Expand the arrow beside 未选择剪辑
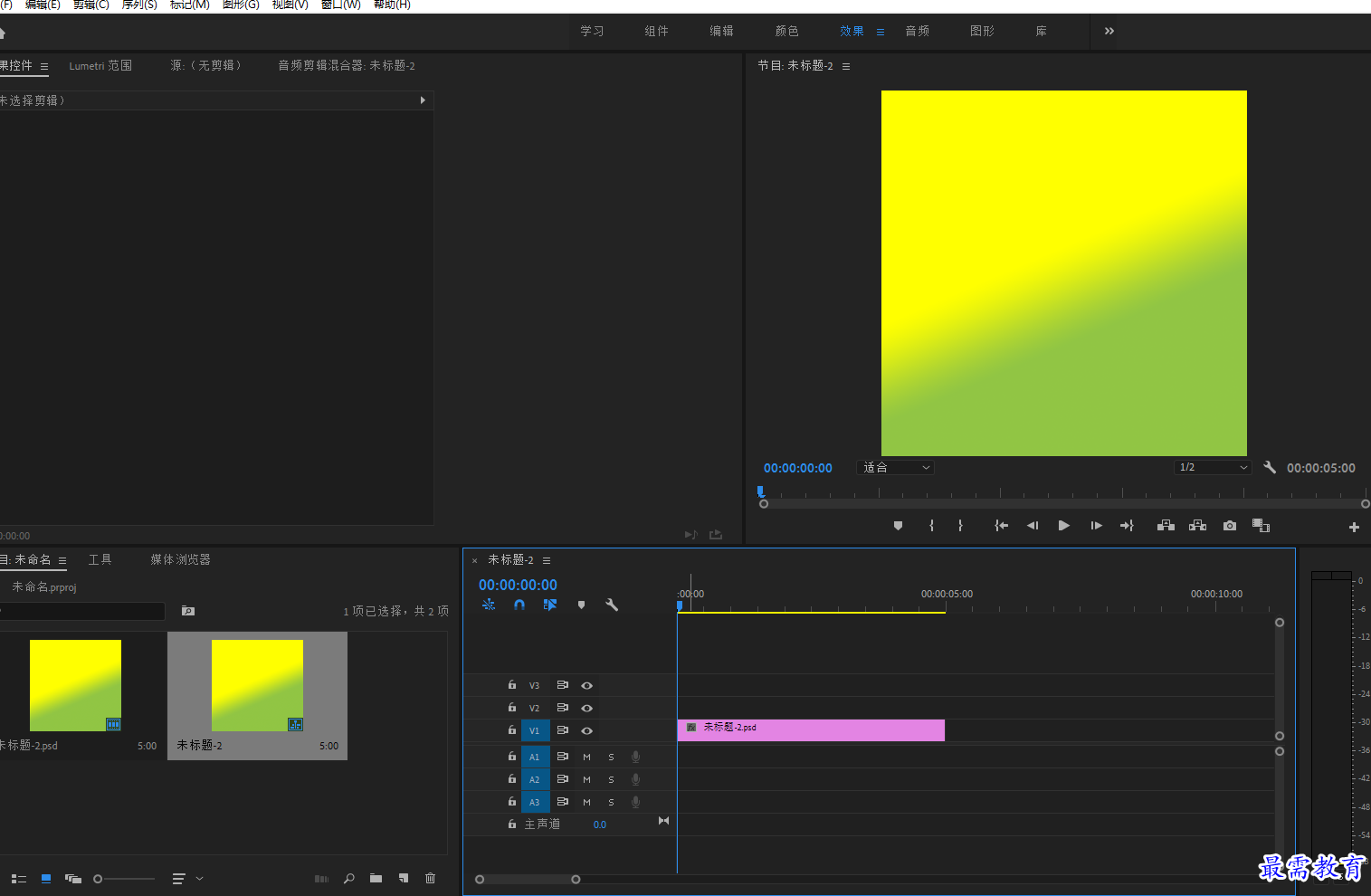Image resolution: width=1371 pixels, height=896 pixels. point(423,100)
